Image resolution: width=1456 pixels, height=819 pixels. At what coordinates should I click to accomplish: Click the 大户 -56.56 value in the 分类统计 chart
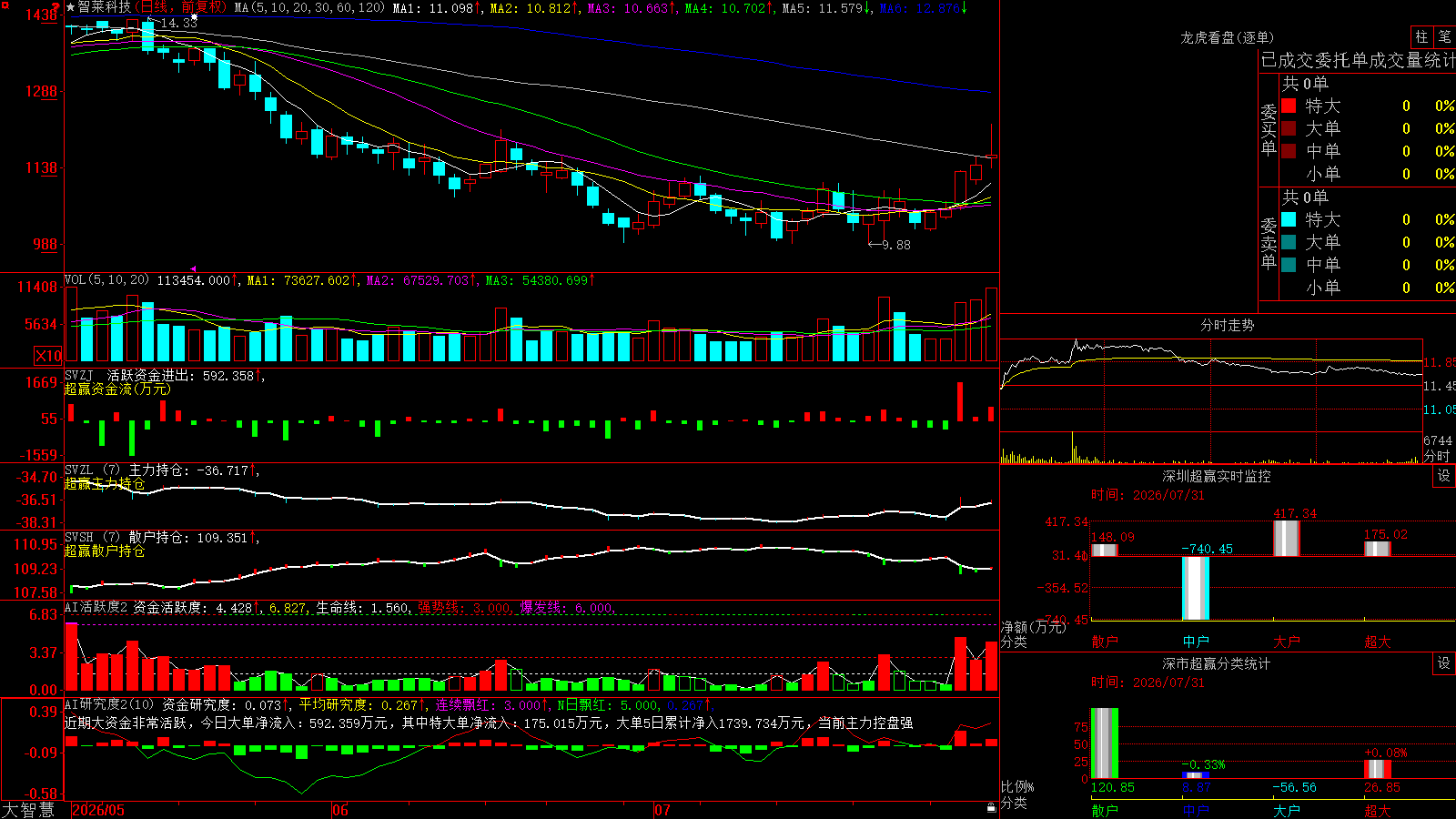1294,787
